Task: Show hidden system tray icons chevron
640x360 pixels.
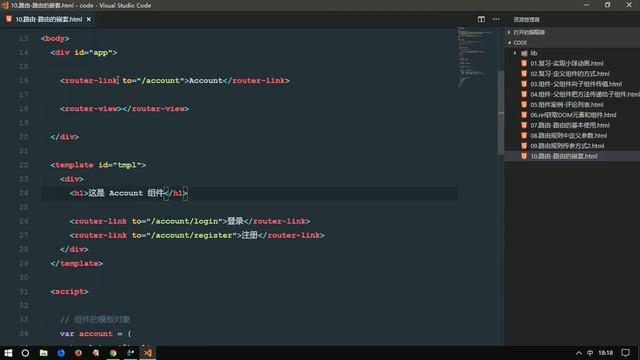Action: click(579, 353)
